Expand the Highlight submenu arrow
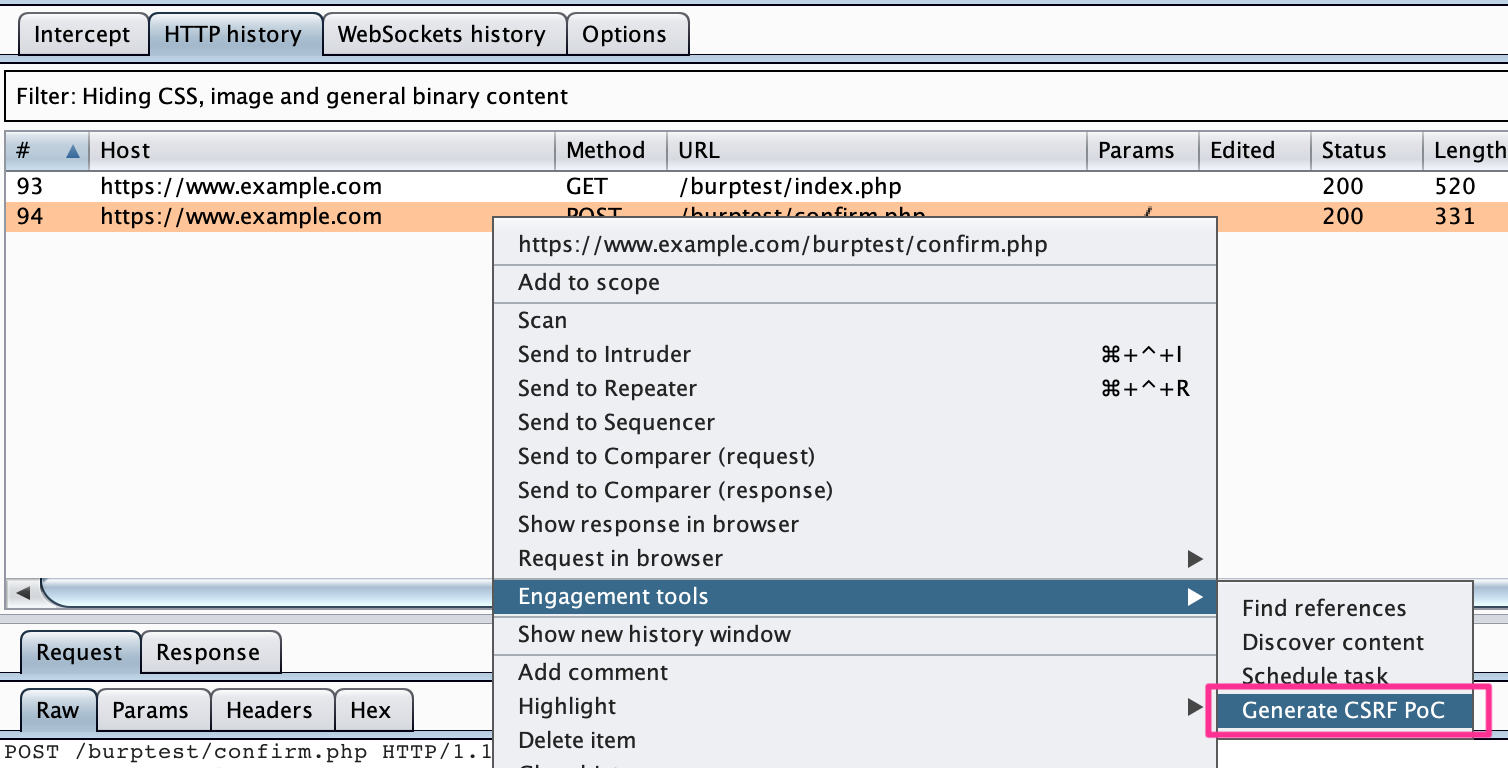 pos(1194,707)
